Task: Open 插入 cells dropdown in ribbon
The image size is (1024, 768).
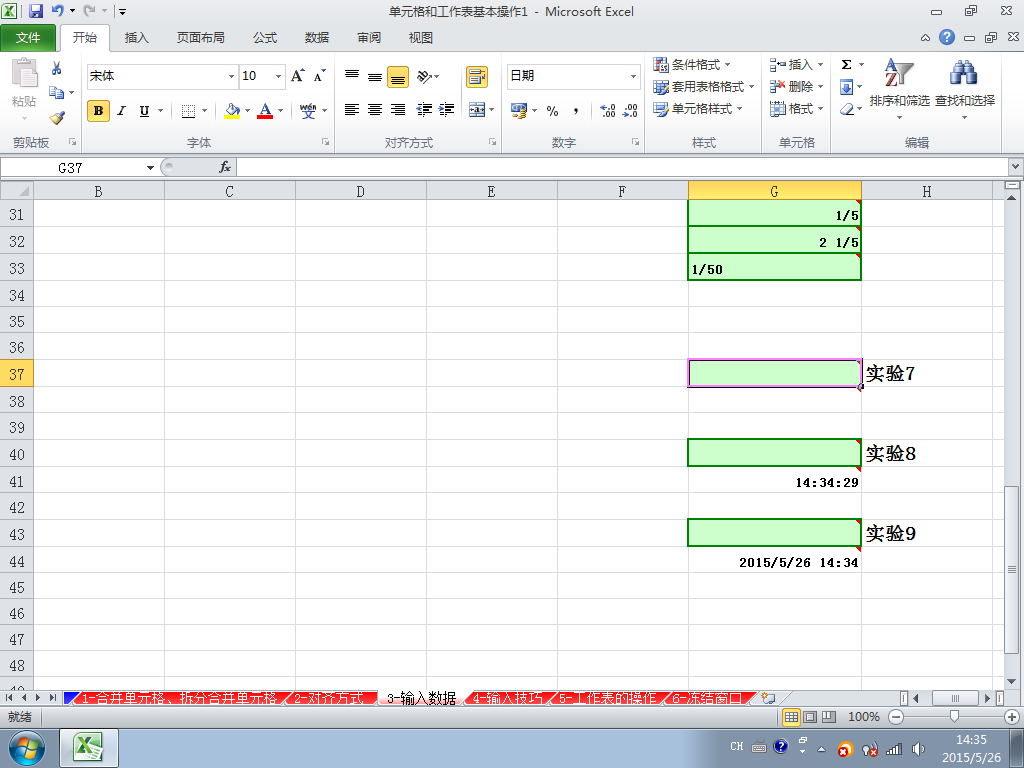Action: tap(796, 64)
